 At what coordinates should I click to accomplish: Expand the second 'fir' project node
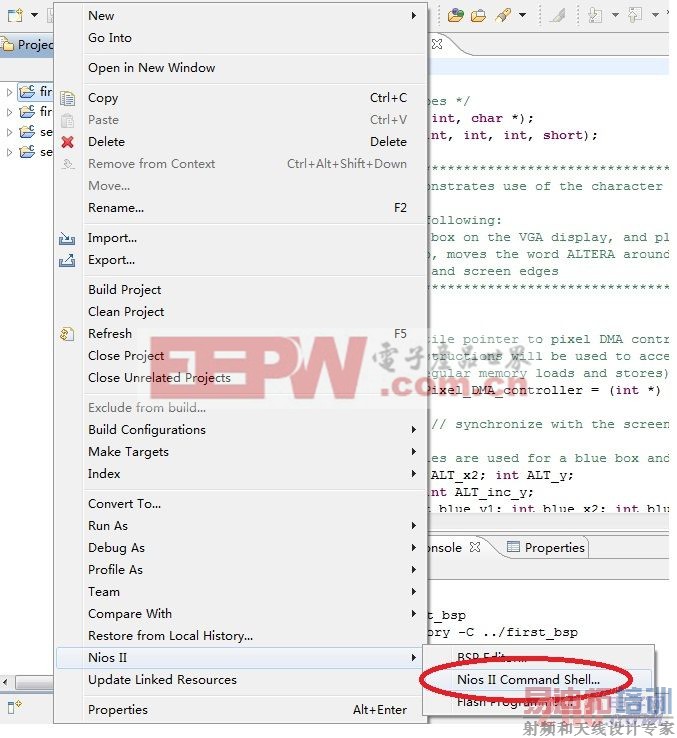(x=9, y=112)
